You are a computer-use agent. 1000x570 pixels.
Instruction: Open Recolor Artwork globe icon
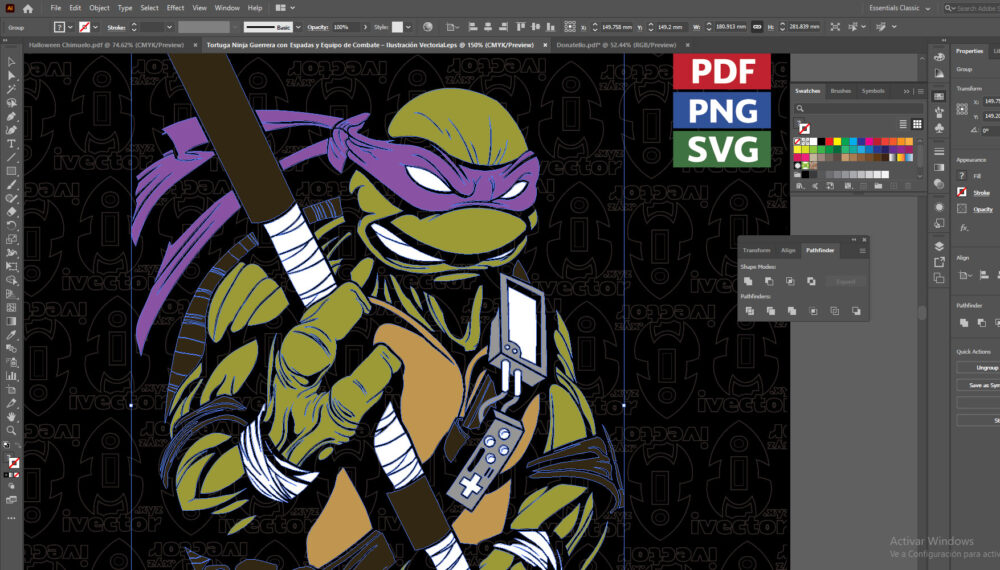(x=427, y=27)
